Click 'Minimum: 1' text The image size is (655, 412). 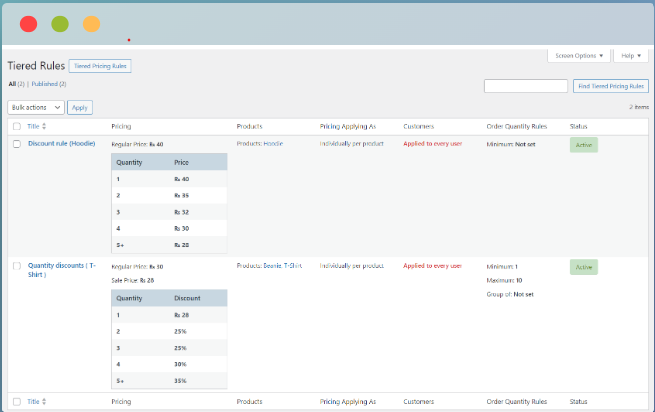click(502, 266)
